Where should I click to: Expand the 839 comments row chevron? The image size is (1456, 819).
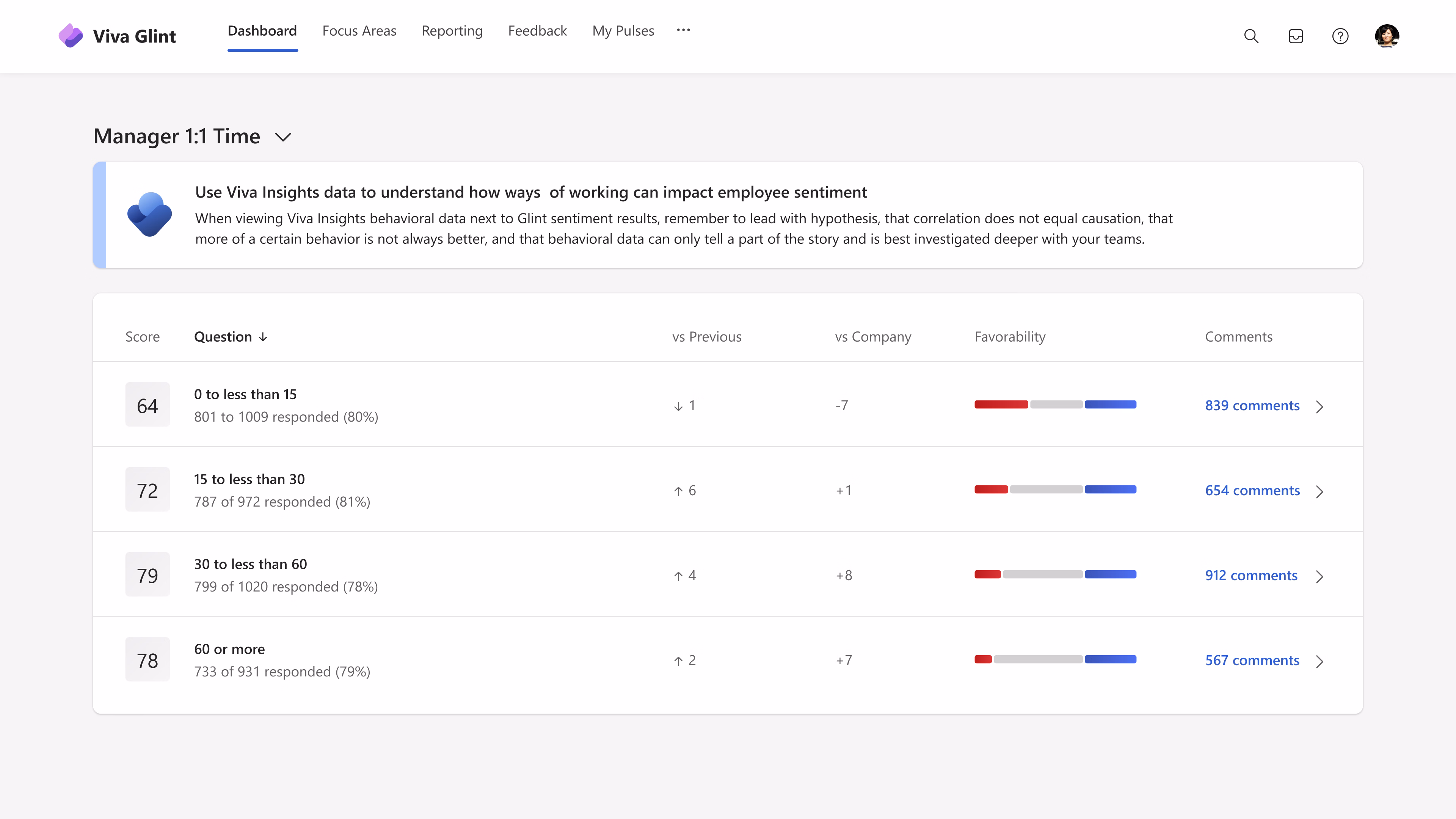1320,406
